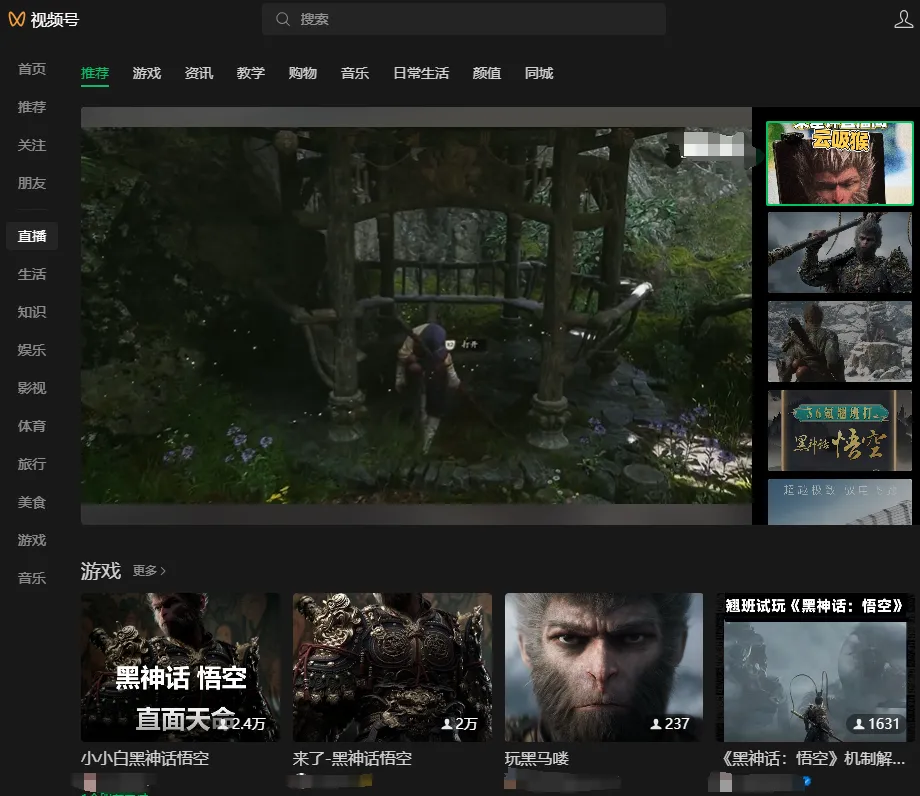Image resolution: width=920 pixels, height=796 pixels.
Task: Select the 推荐 tab in top bar
Action: [95, 73]
